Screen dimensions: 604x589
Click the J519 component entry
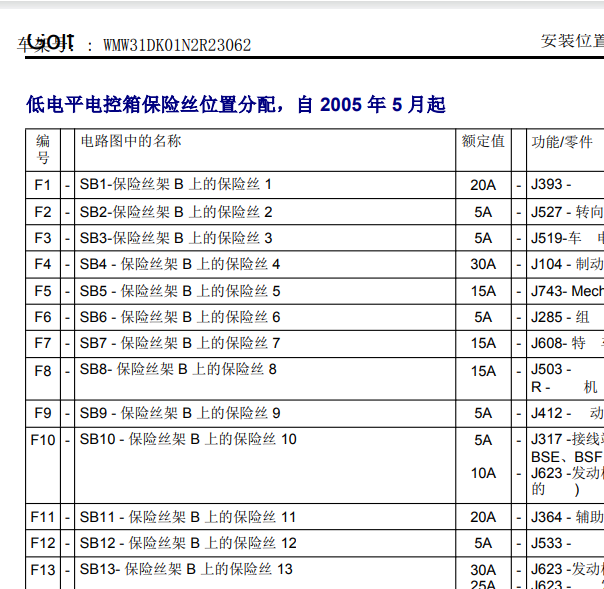coord(567,238)
